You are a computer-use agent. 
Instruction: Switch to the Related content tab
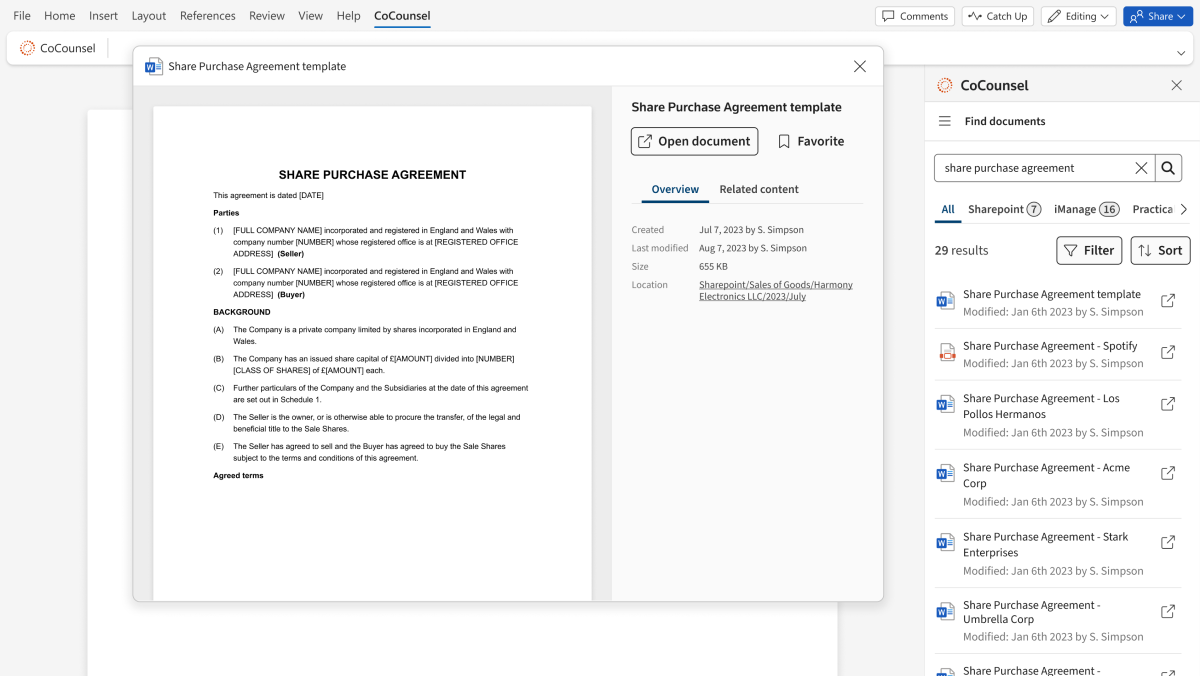[x=759, y=189]
